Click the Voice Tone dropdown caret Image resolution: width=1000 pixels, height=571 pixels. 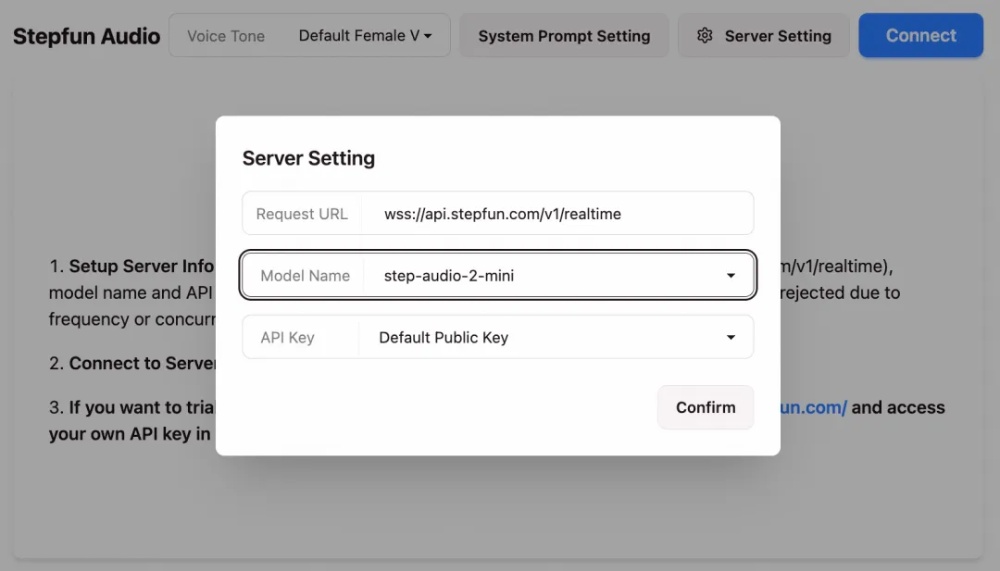[x=428, y=37]
